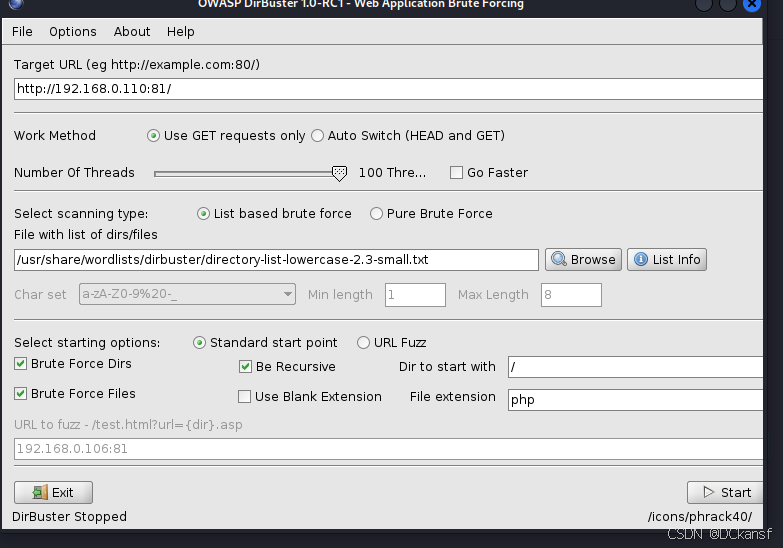Click the Min length field
783x548 pixels.
point(415,295)
